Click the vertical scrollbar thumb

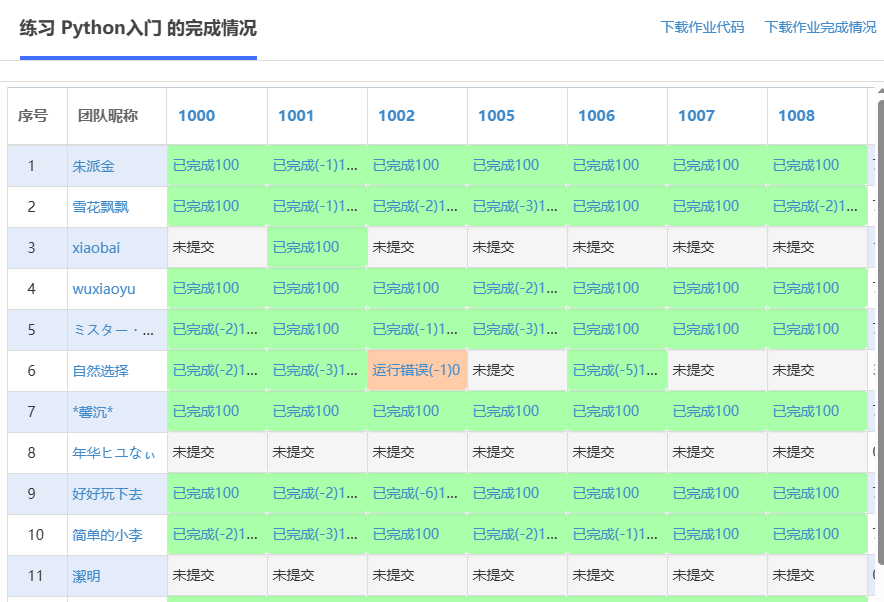coord(881,333)
